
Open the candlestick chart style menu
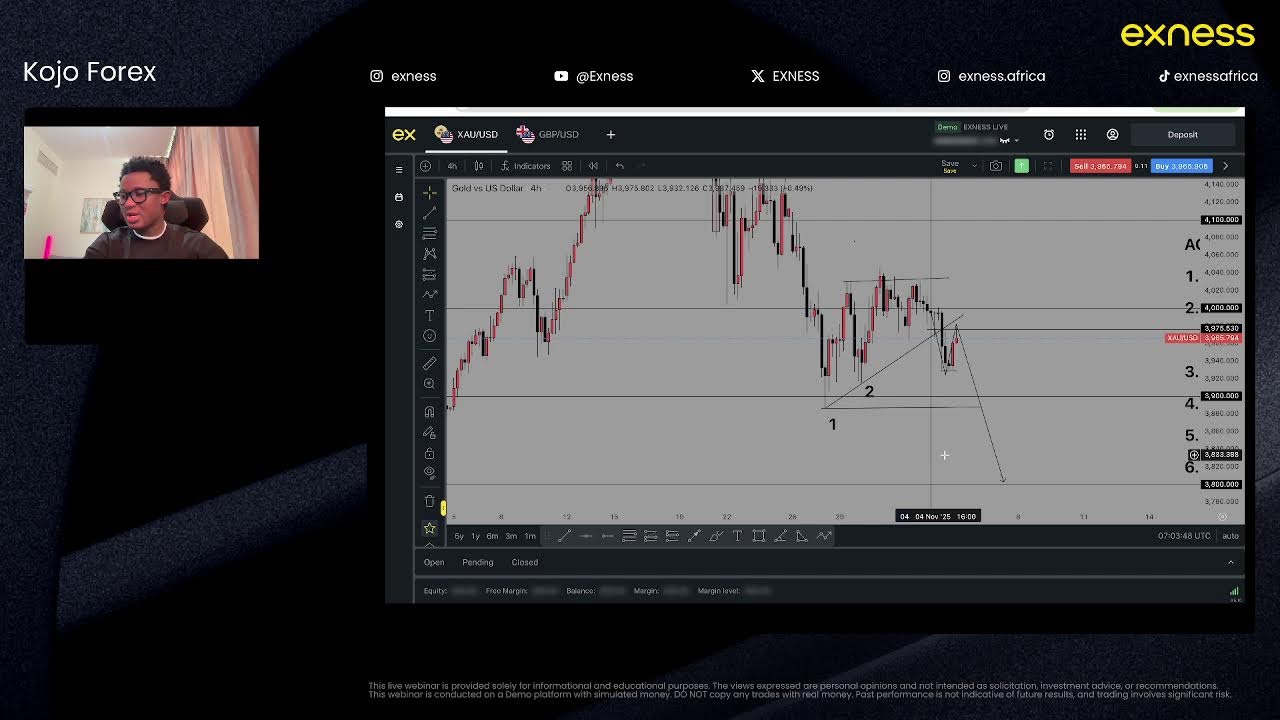click(x=479, y=166)
